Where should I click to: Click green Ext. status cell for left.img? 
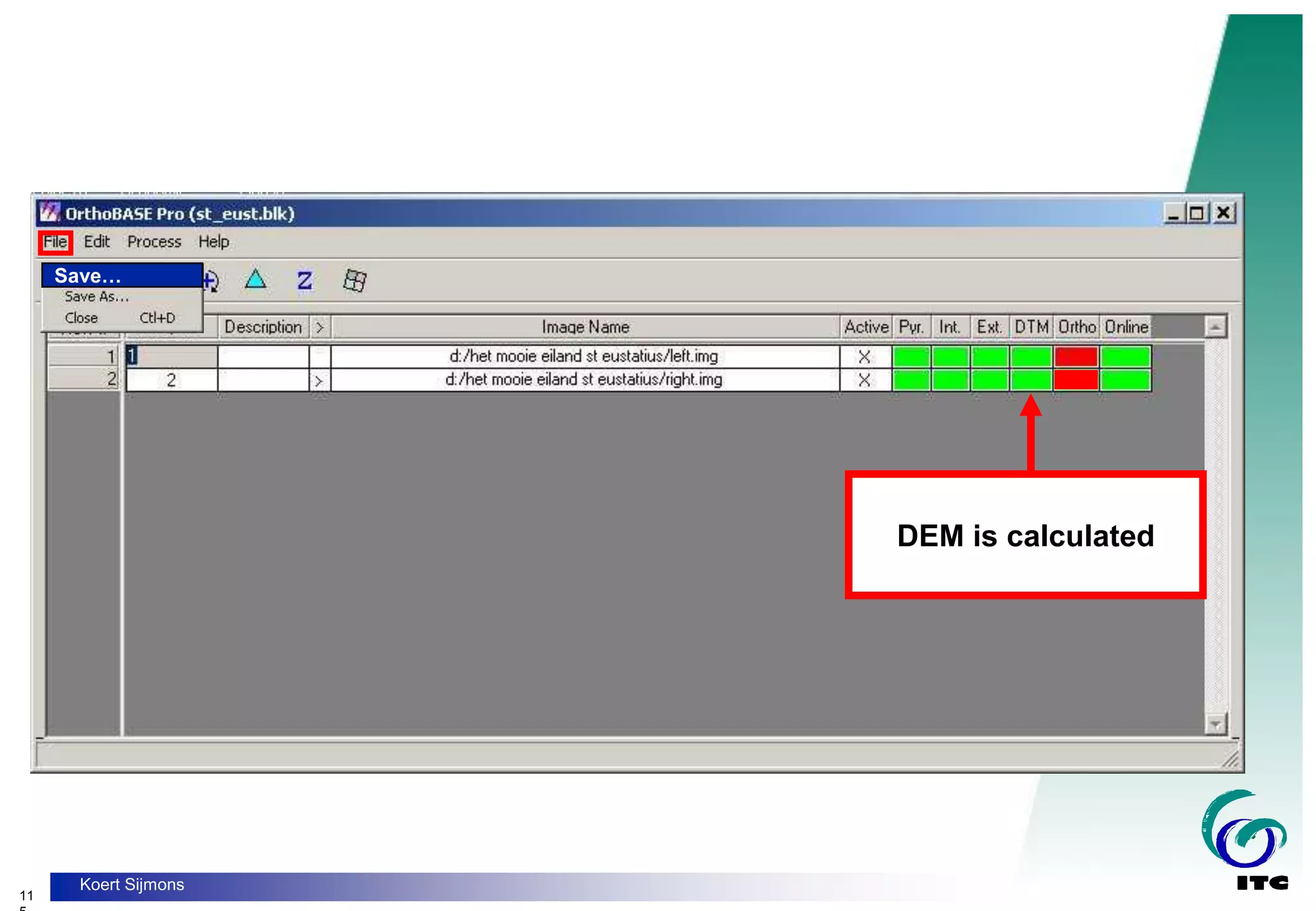(990, 357)
